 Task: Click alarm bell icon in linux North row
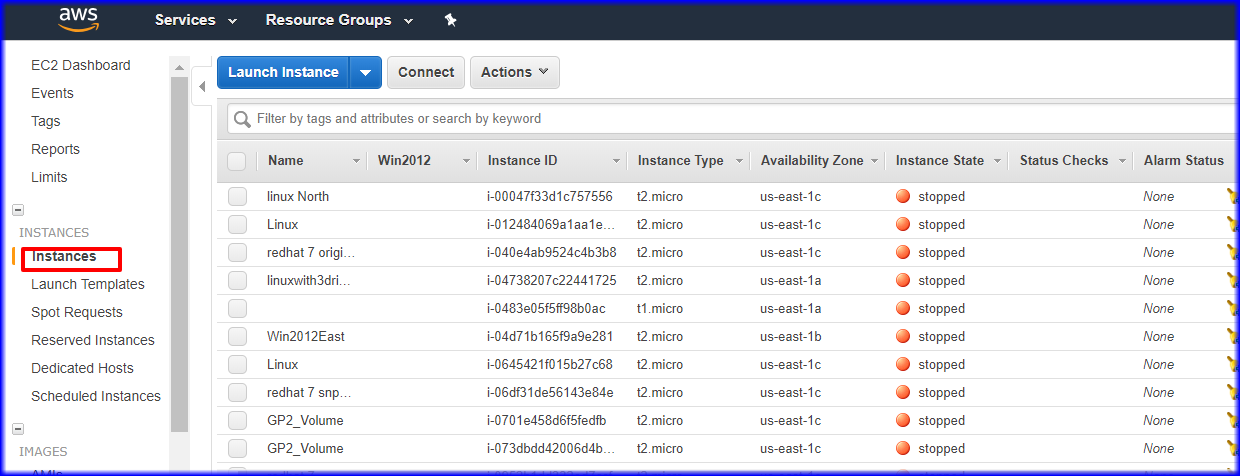[x=1232, y=197]
